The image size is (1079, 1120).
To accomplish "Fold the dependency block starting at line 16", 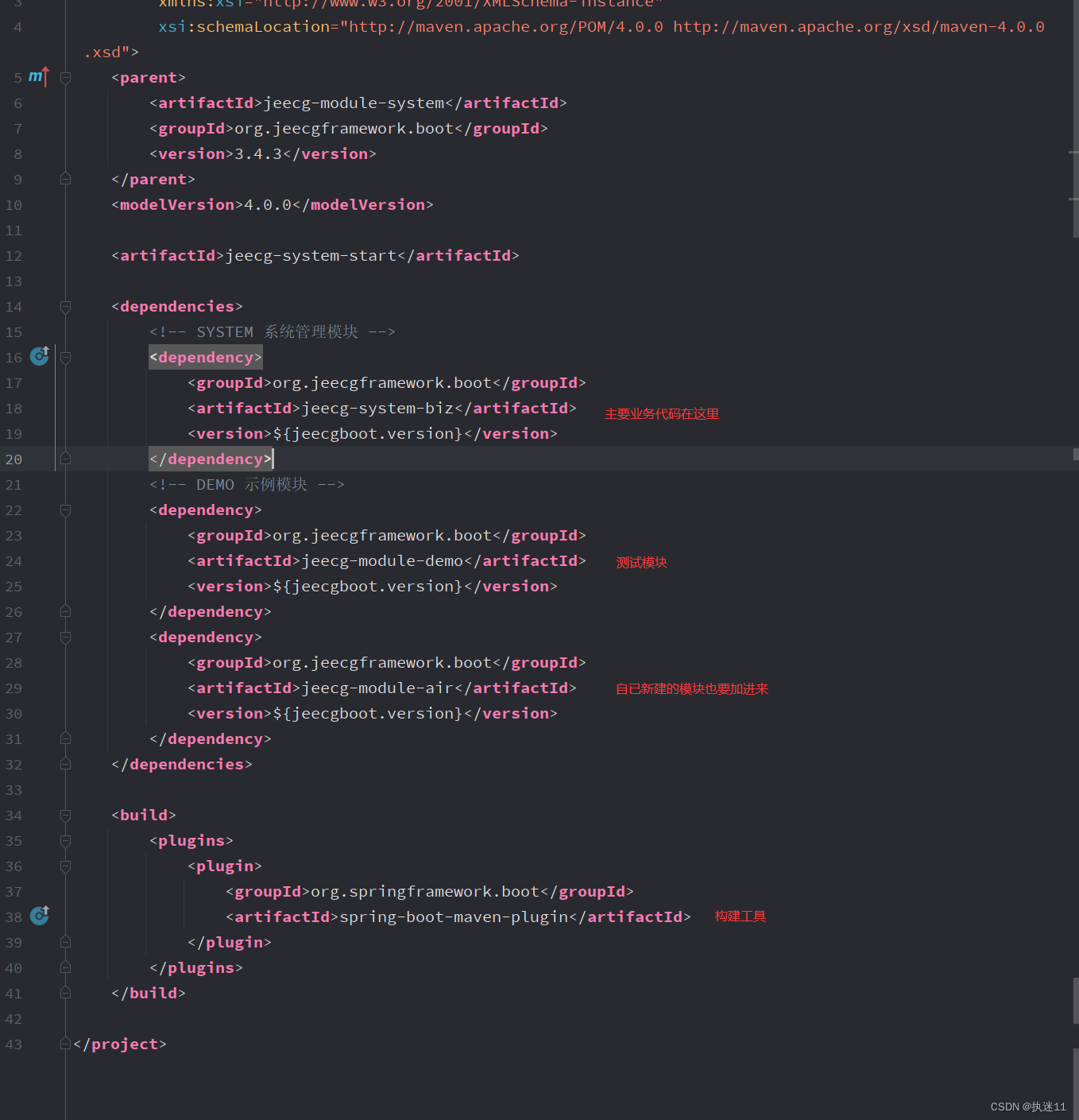I will coord(65,358).
